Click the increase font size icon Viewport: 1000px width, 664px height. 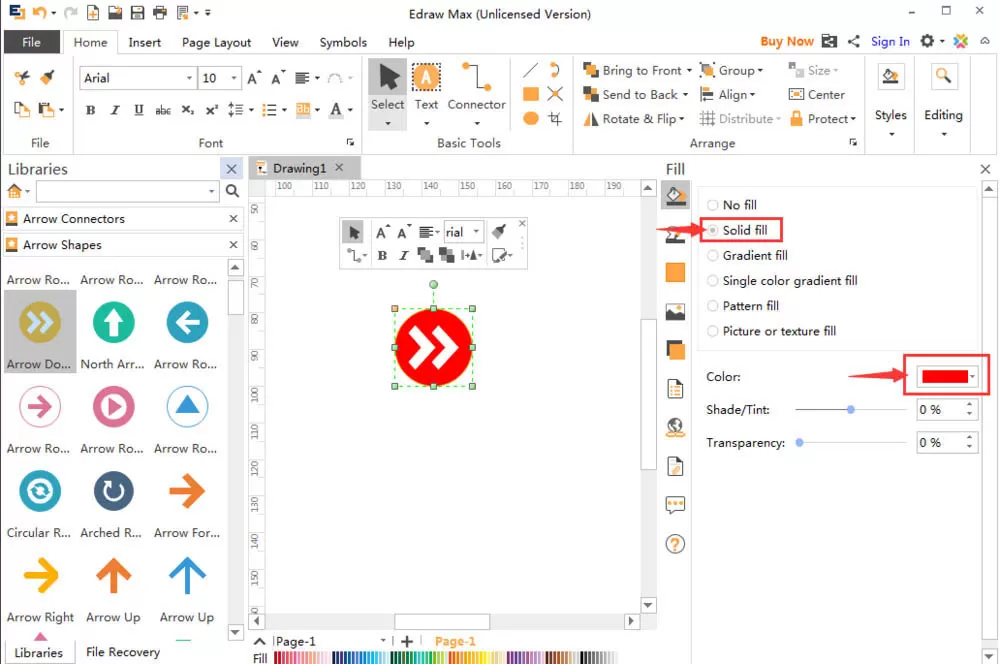253,78
